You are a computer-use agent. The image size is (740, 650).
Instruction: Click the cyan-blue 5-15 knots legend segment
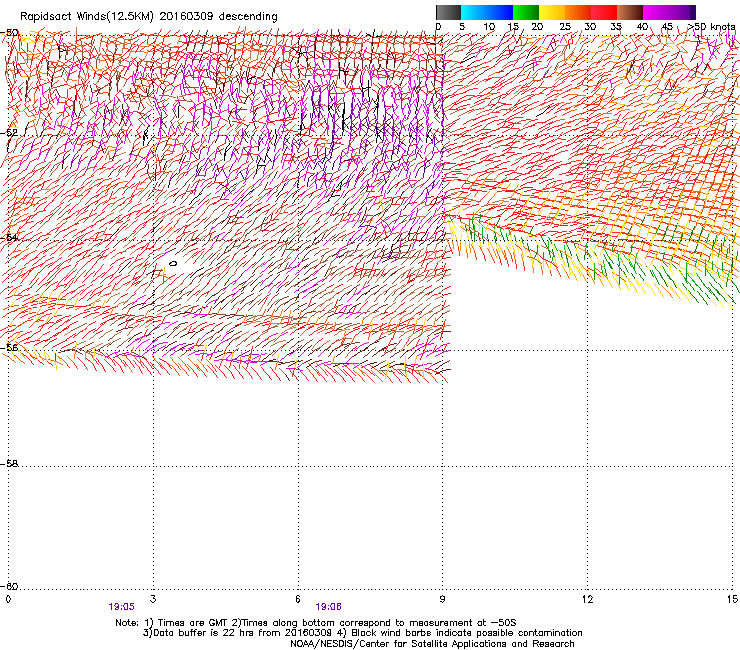tap(487, 12)
